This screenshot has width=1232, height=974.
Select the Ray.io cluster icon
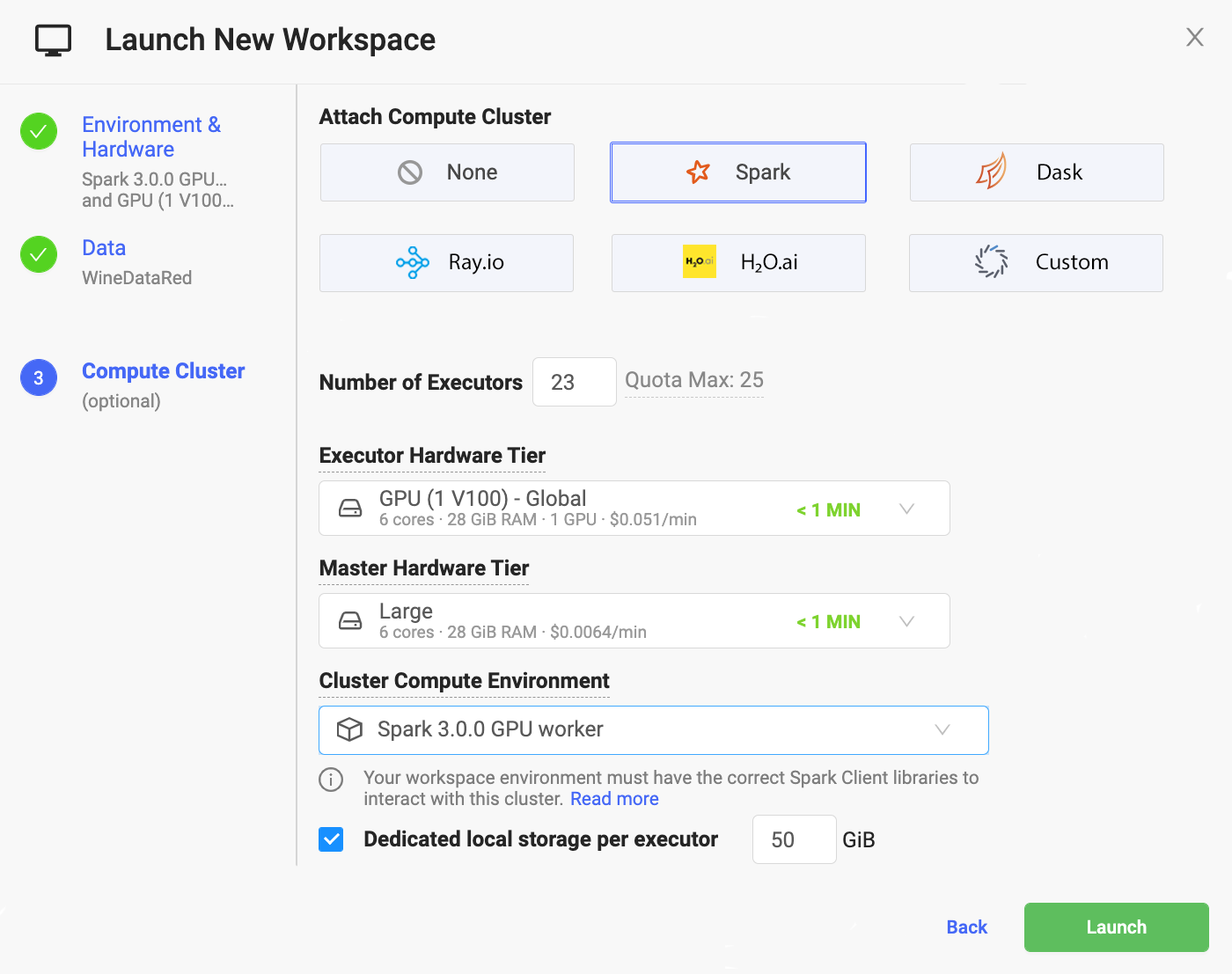(412, 262)
